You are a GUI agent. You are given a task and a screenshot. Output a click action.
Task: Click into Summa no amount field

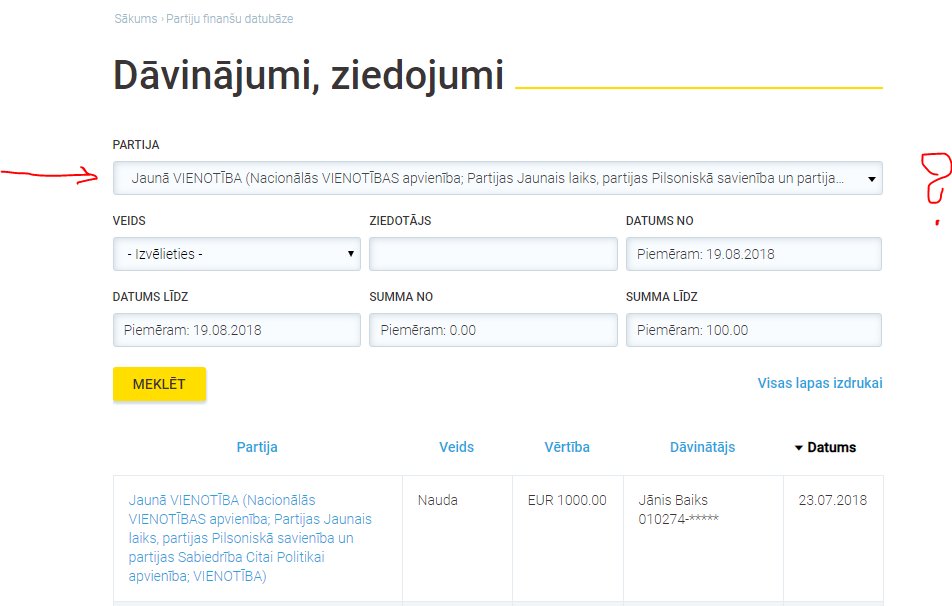493,330
